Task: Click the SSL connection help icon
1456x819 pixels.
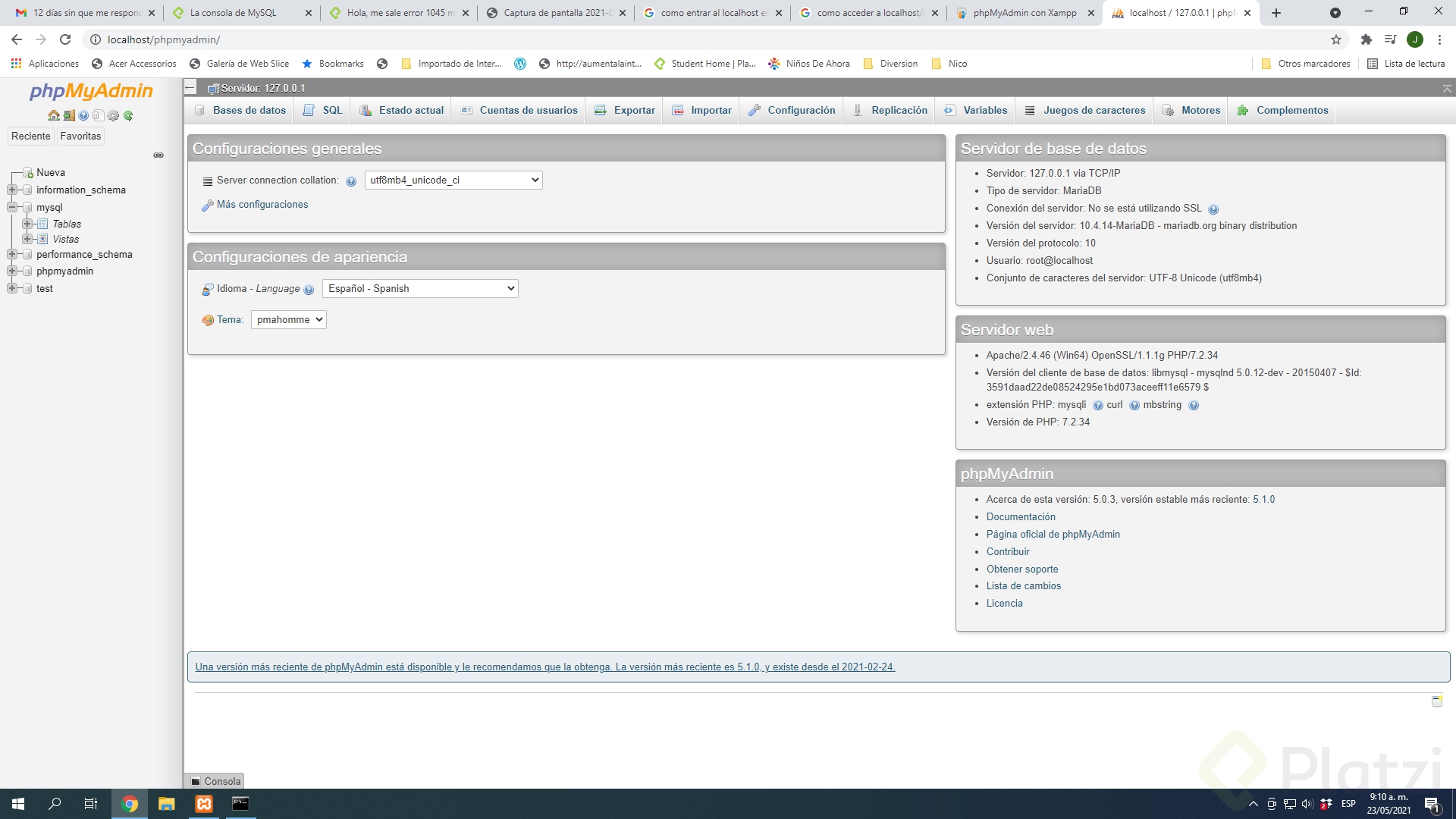Action: [x=1213, y=209]
